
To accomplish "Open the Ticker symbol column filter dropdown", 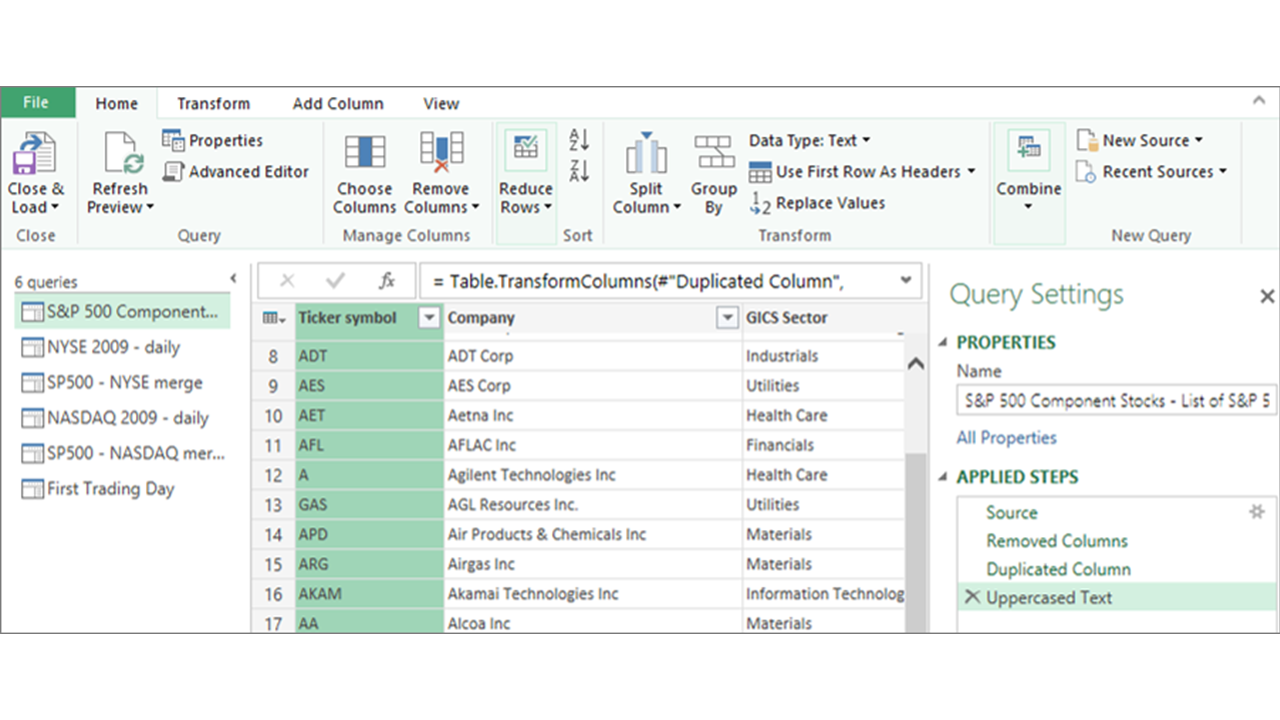I will 429,317.
